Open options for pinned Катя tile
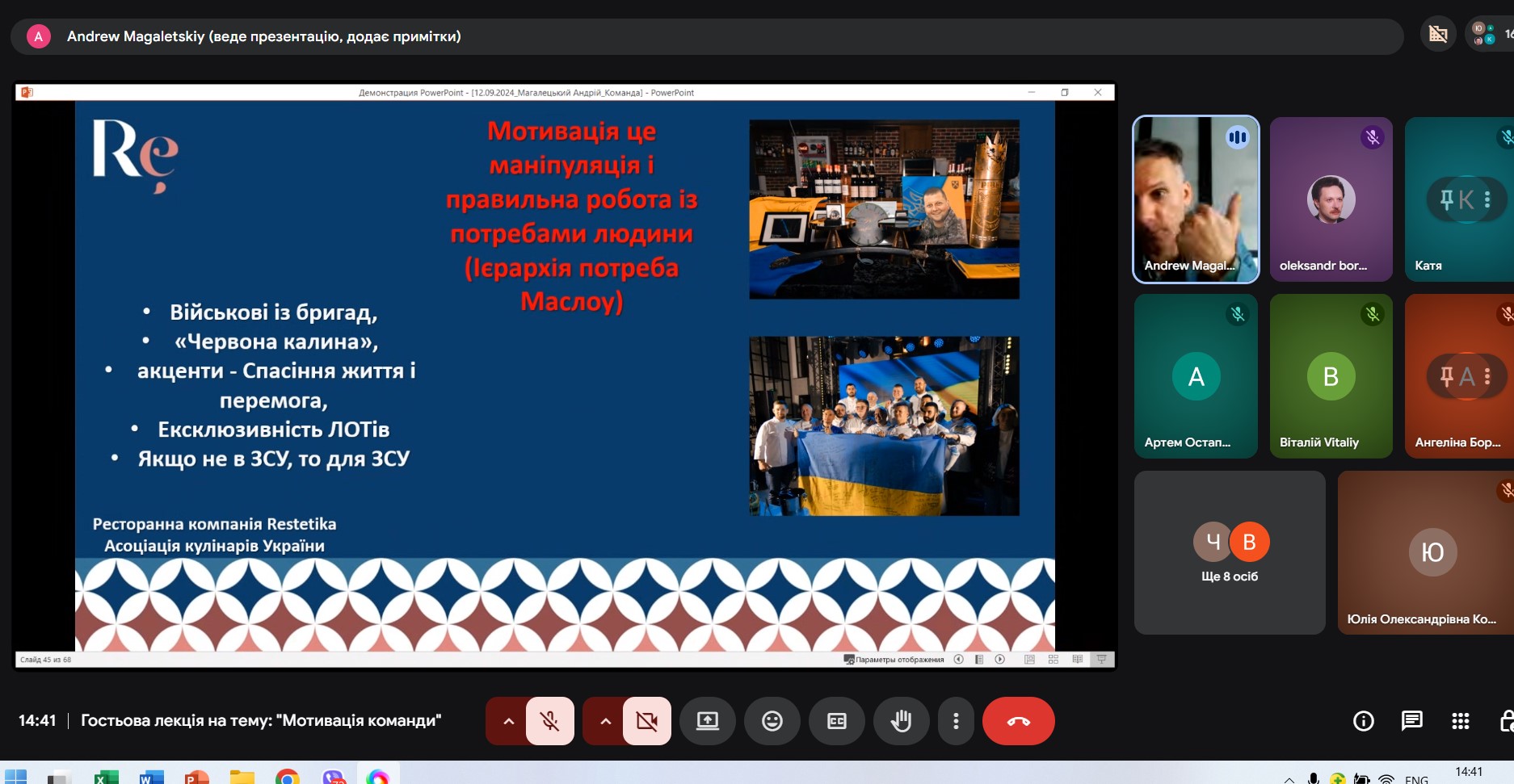Image resolution: width=1514 pixels, height=784 pixels. pos(1487,199)
